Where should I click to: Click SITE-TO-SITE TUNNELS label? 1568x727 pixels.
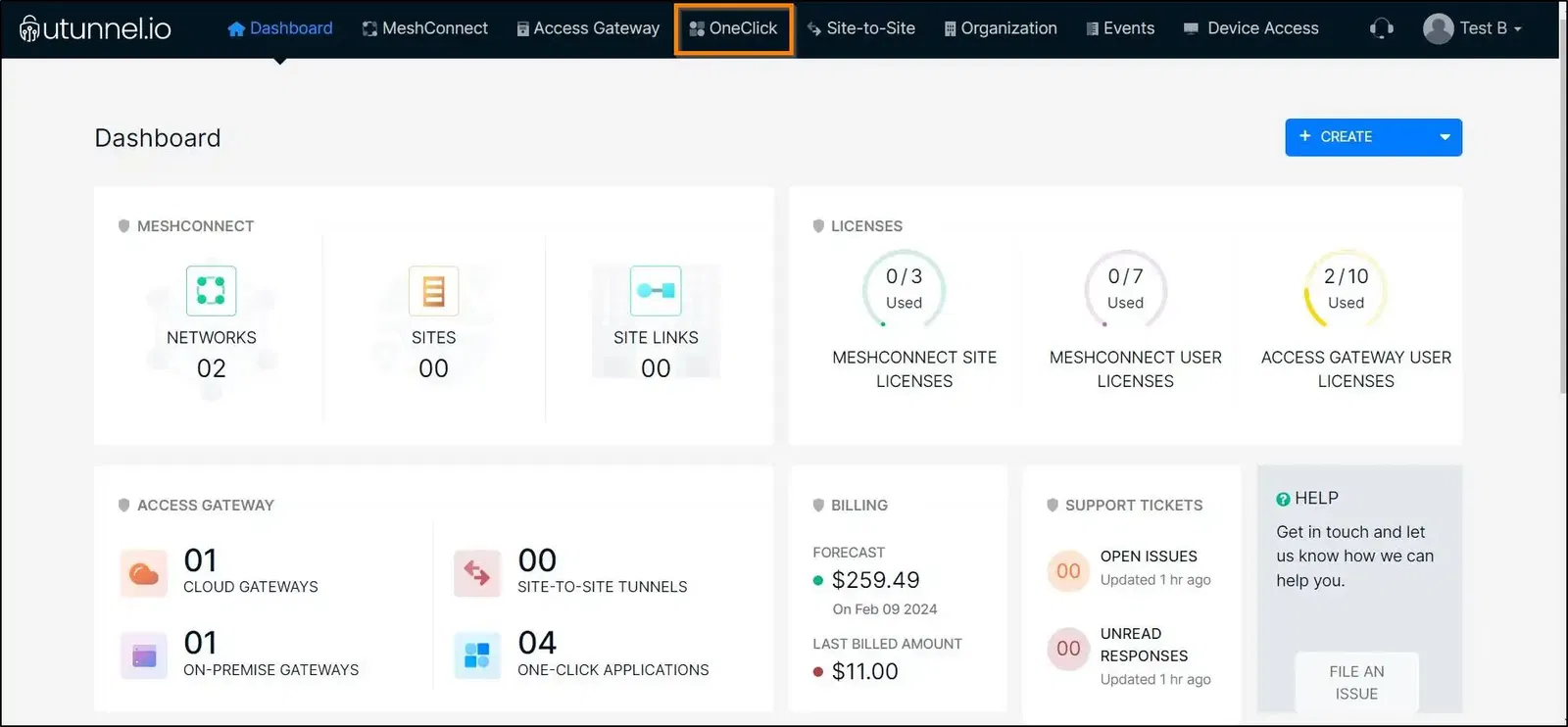click(x=602, y=587)
